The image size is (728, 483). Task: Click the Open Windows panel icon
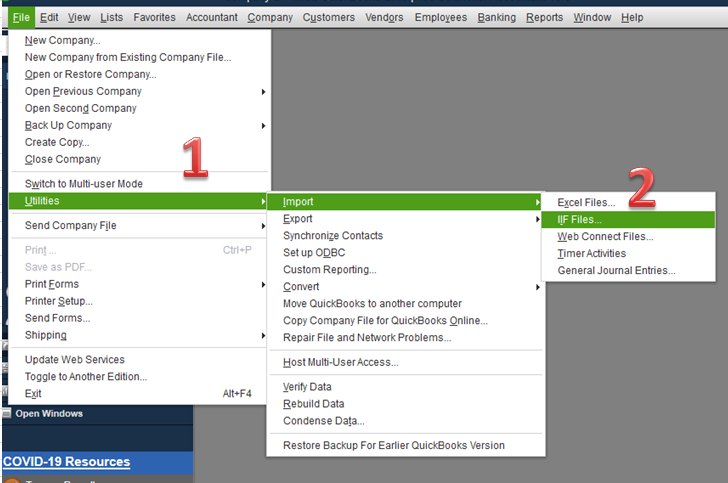pos(6,413)
